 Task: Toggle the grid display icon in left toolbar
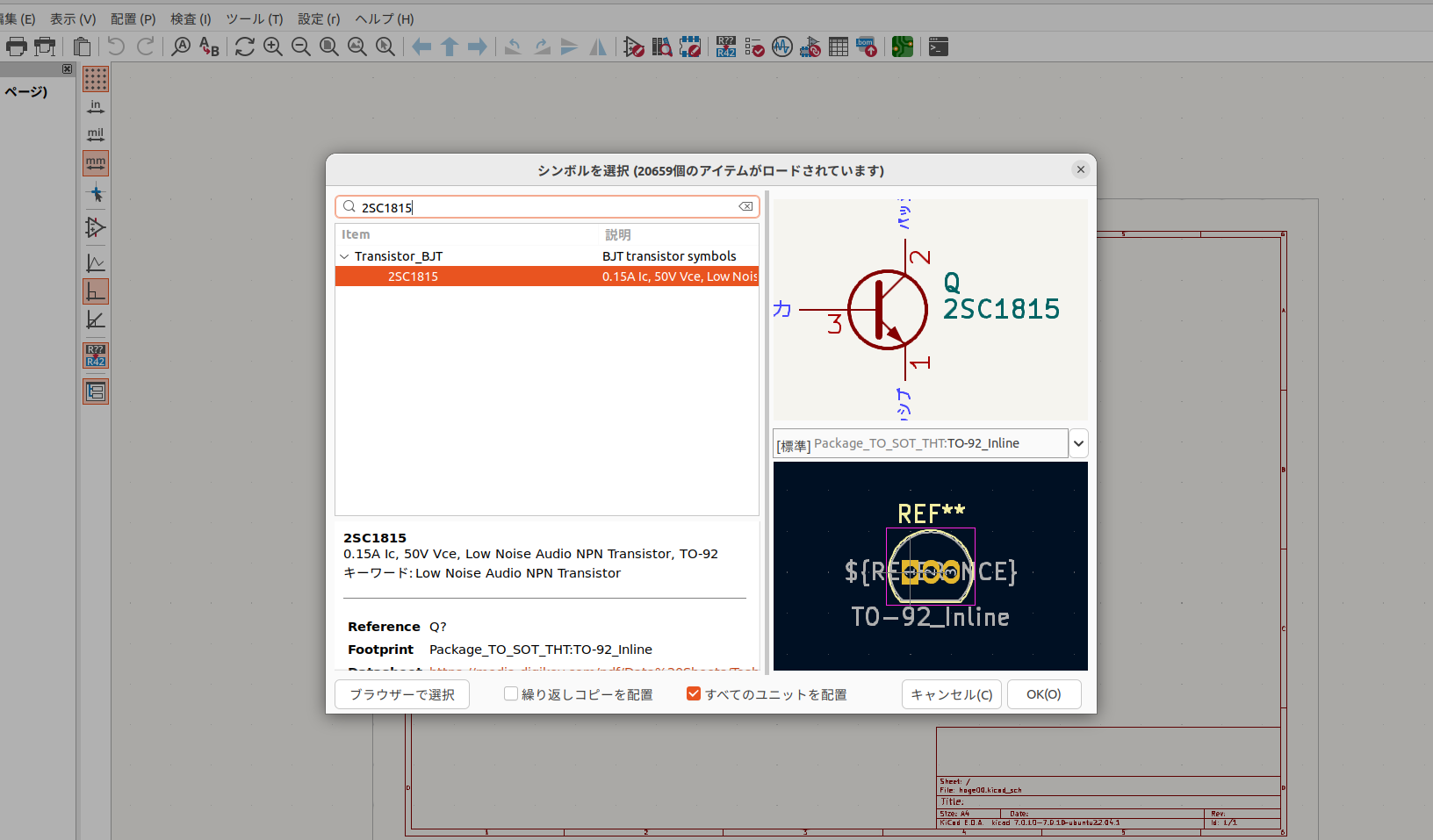click(96, 79)
